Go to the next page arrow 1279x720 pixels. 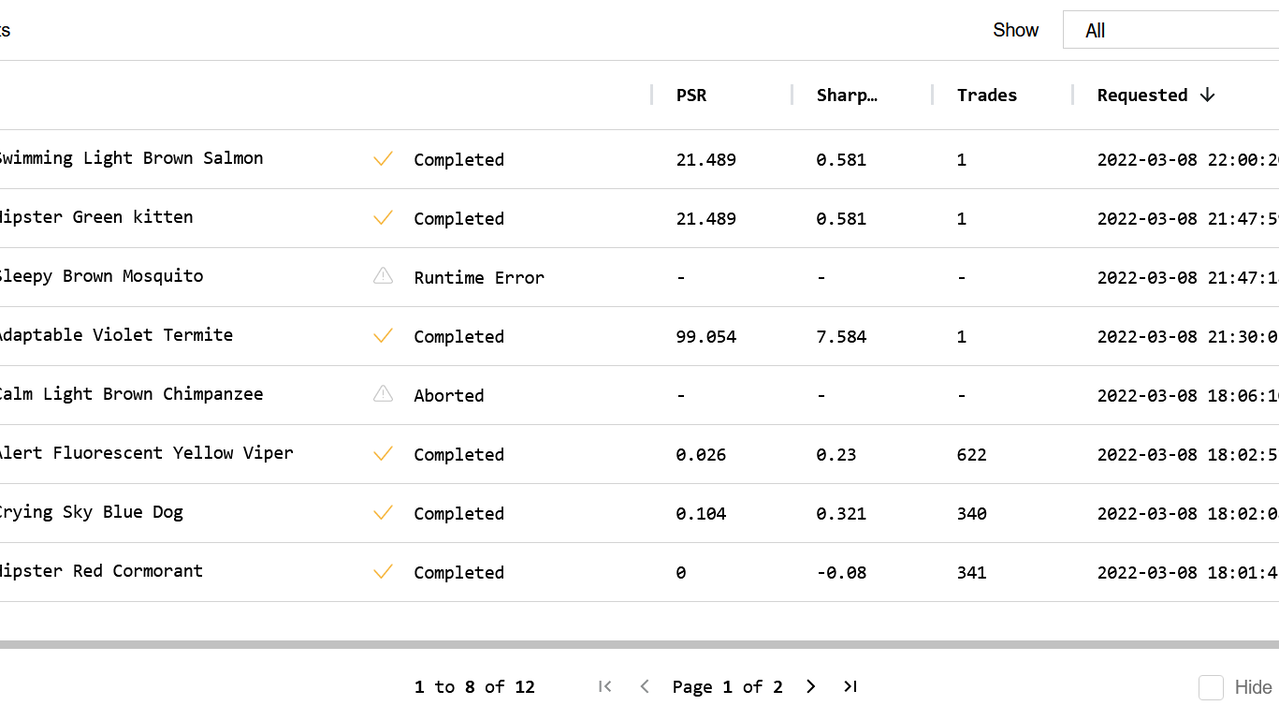click(x=811, y=686)
